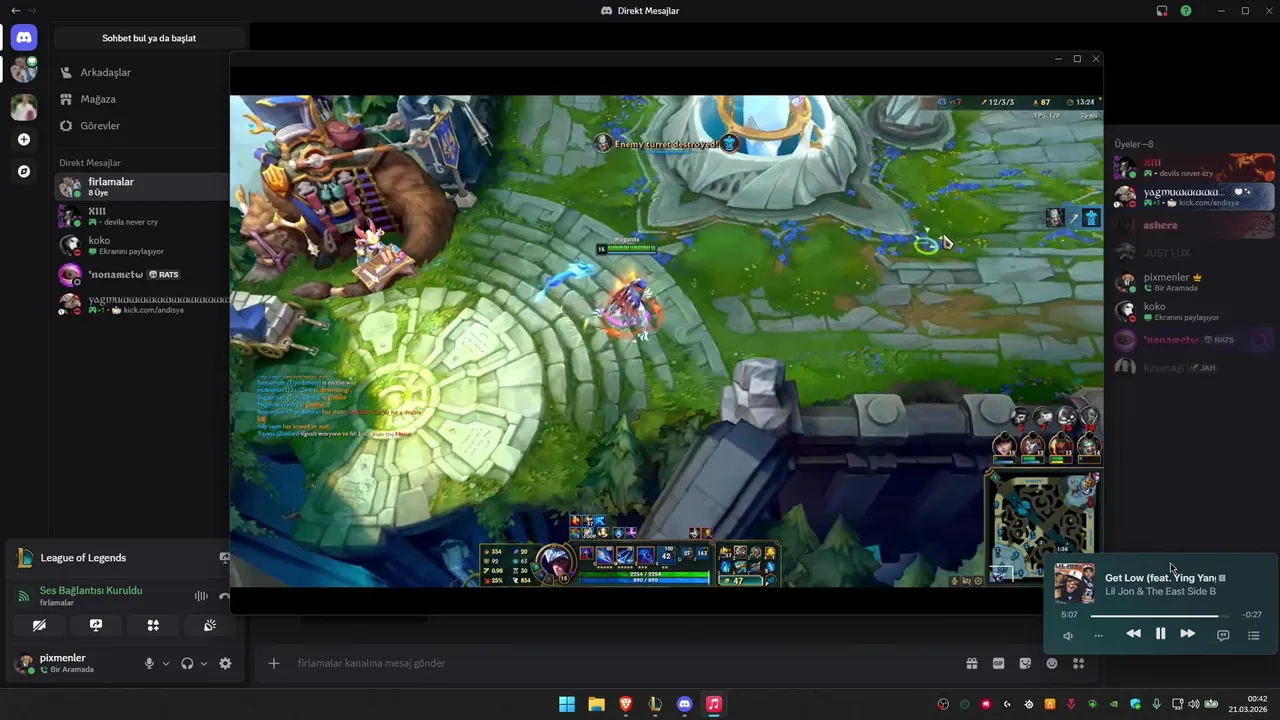The height and width of the screenshot is (720, 1280).
Task: Click the screen share button in voice panel
Action: coord(96,625)
